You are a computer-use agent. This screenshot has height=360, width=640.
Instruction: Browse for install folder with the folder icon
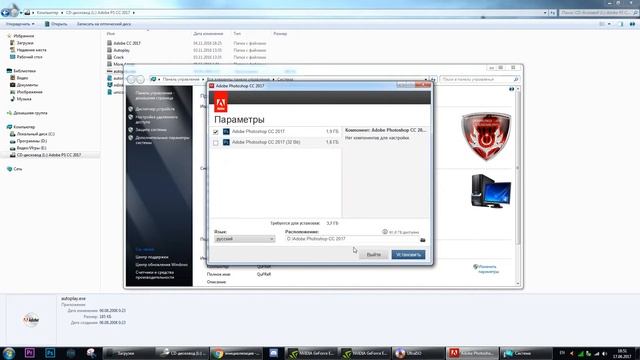pos(423,240)
